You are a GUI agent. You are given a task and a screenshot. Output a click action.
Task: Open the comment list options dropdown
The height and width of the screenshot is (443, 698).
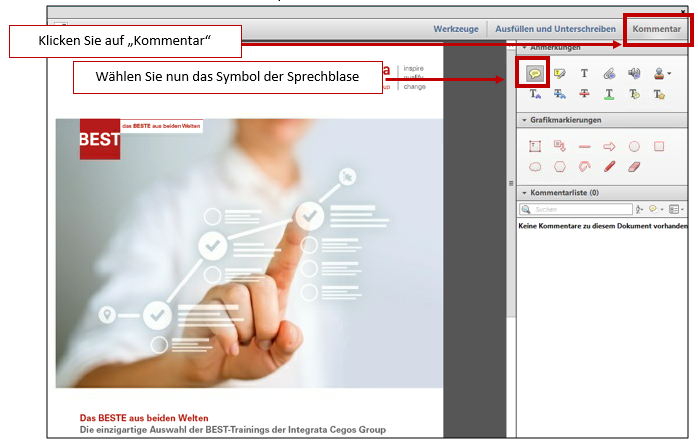676,209
